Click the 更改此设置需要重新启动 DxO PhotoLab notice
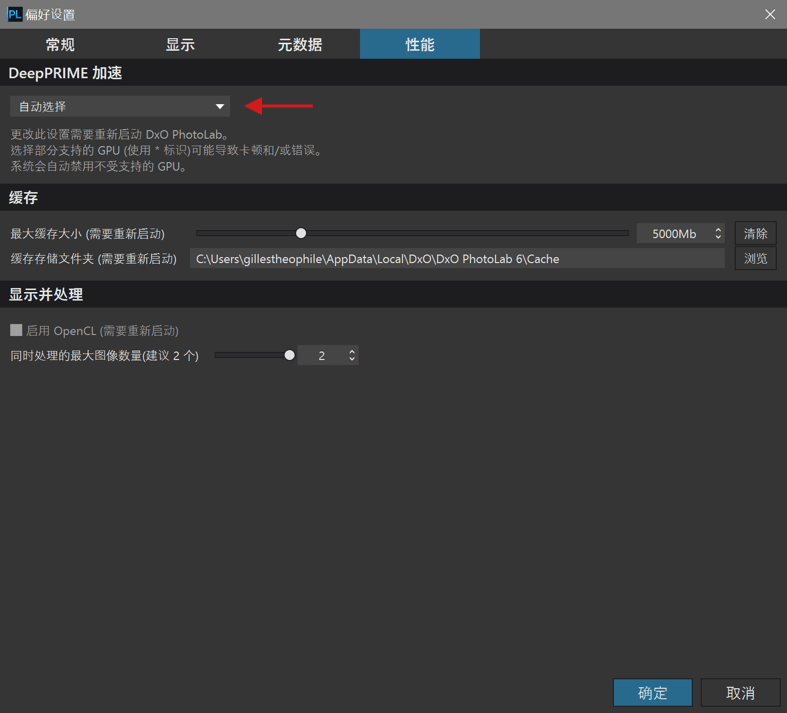The width and height of the screenshot is (787, 713). [x=120, y=134]
